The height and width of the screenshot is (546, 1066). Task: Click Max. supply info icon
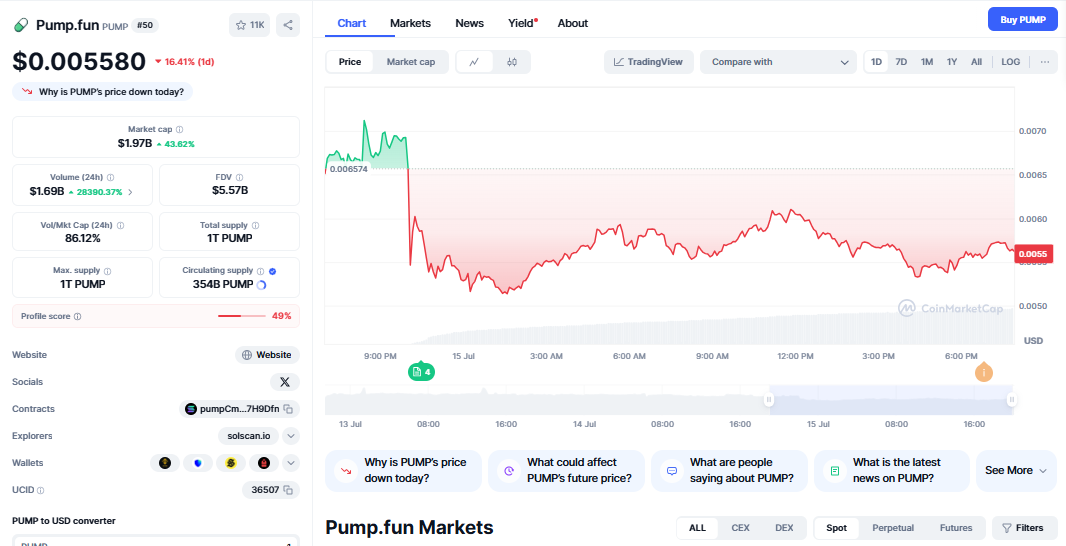(107, 271)
